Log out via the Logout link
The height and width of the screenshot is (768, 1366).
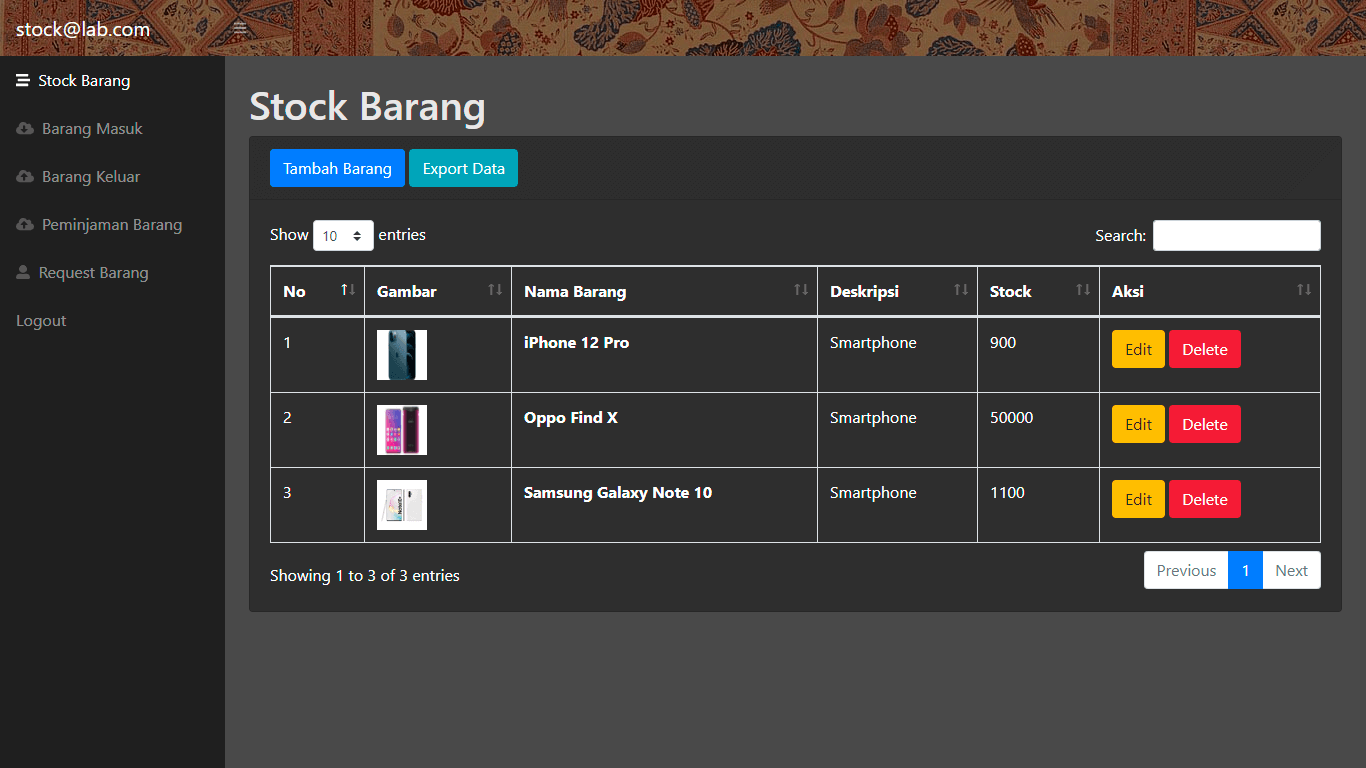pos(41,321)
